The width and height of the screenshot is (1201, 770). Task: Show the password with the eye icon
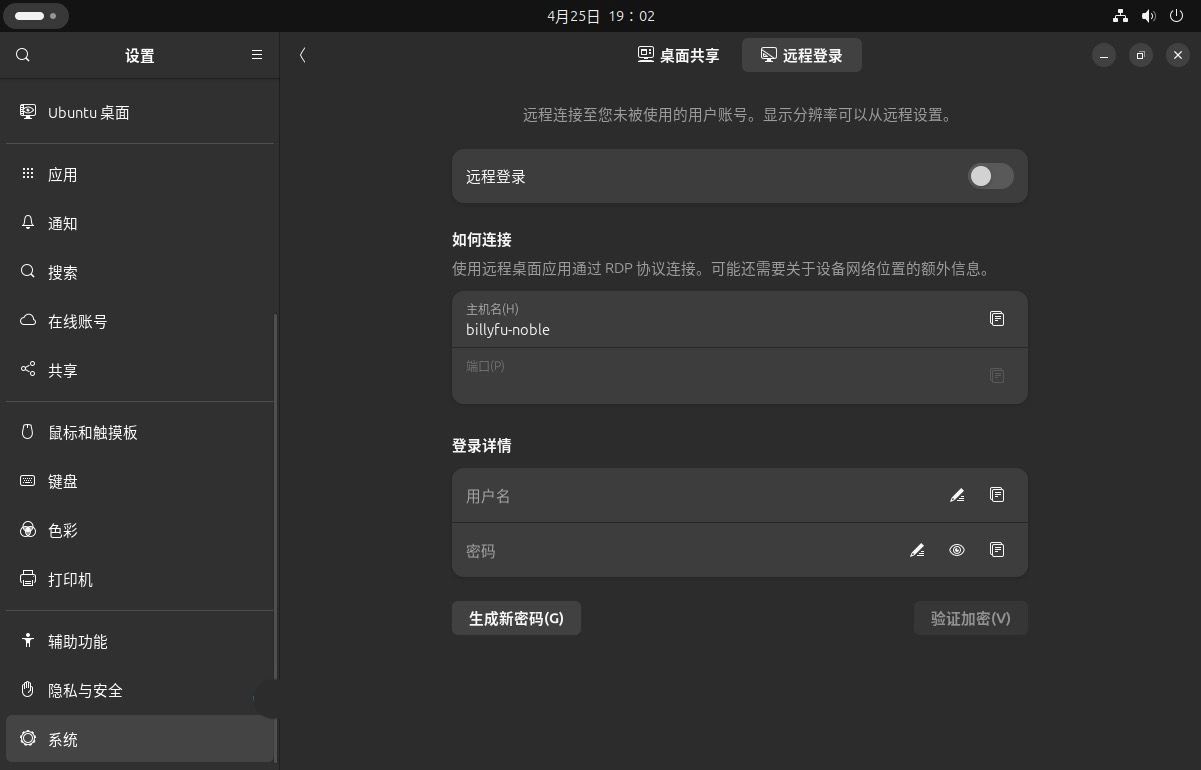(956, 550)
